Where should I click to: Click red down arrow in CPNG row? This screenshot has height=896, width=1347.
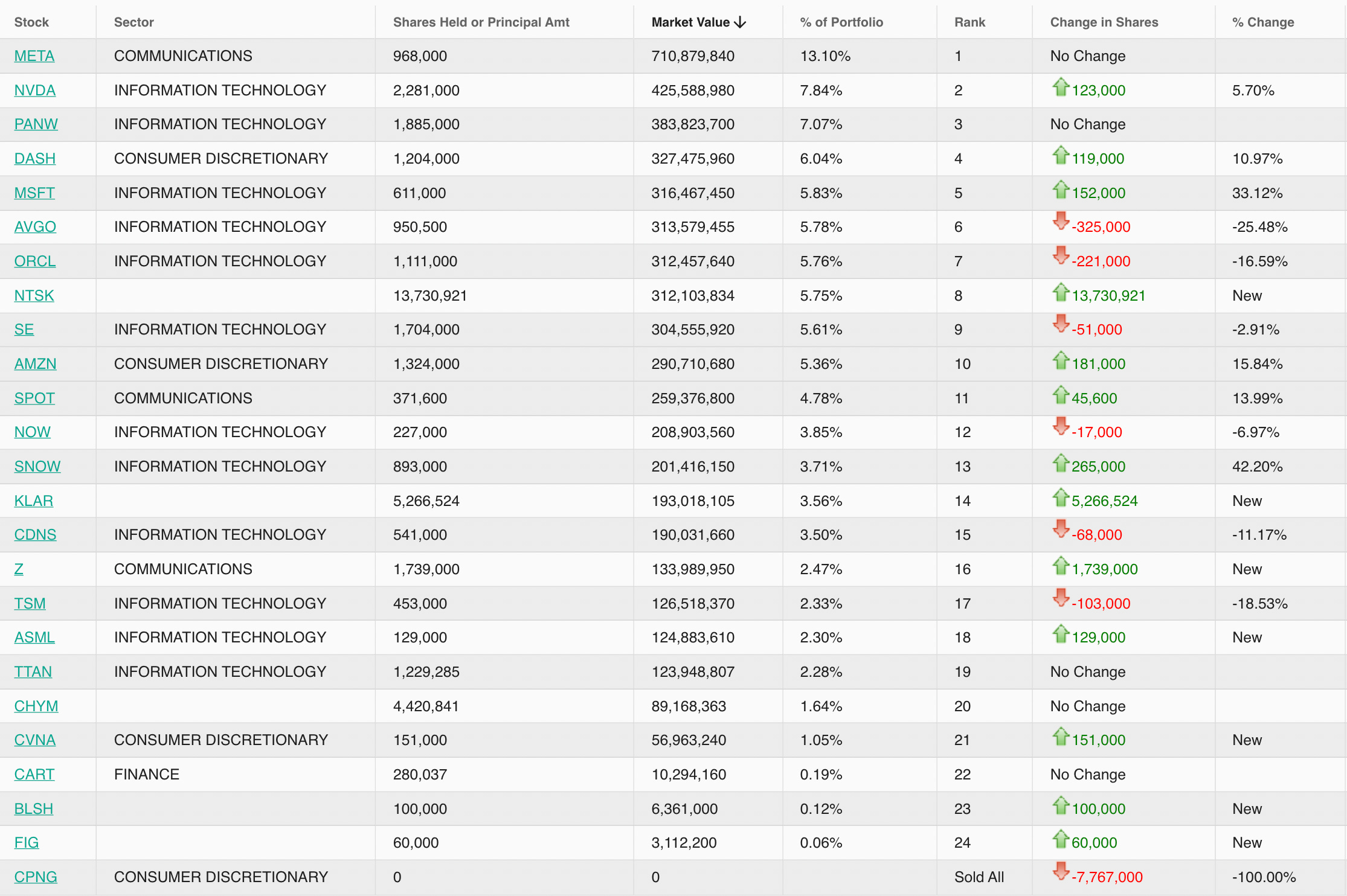pos(1060,871)
